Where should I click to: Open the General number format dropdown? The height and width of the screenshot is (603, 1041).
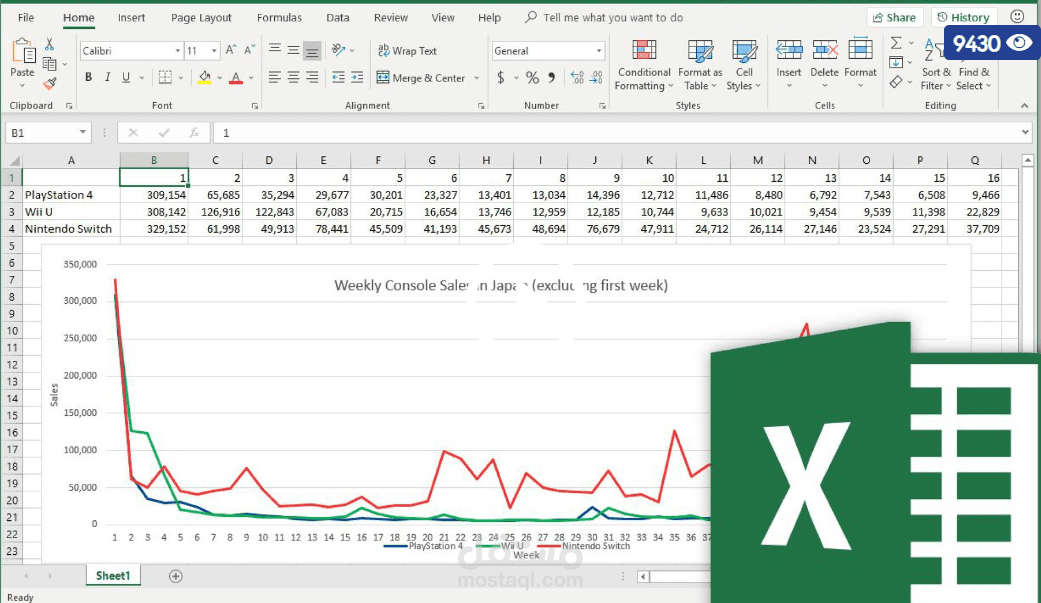pos(599,50)
